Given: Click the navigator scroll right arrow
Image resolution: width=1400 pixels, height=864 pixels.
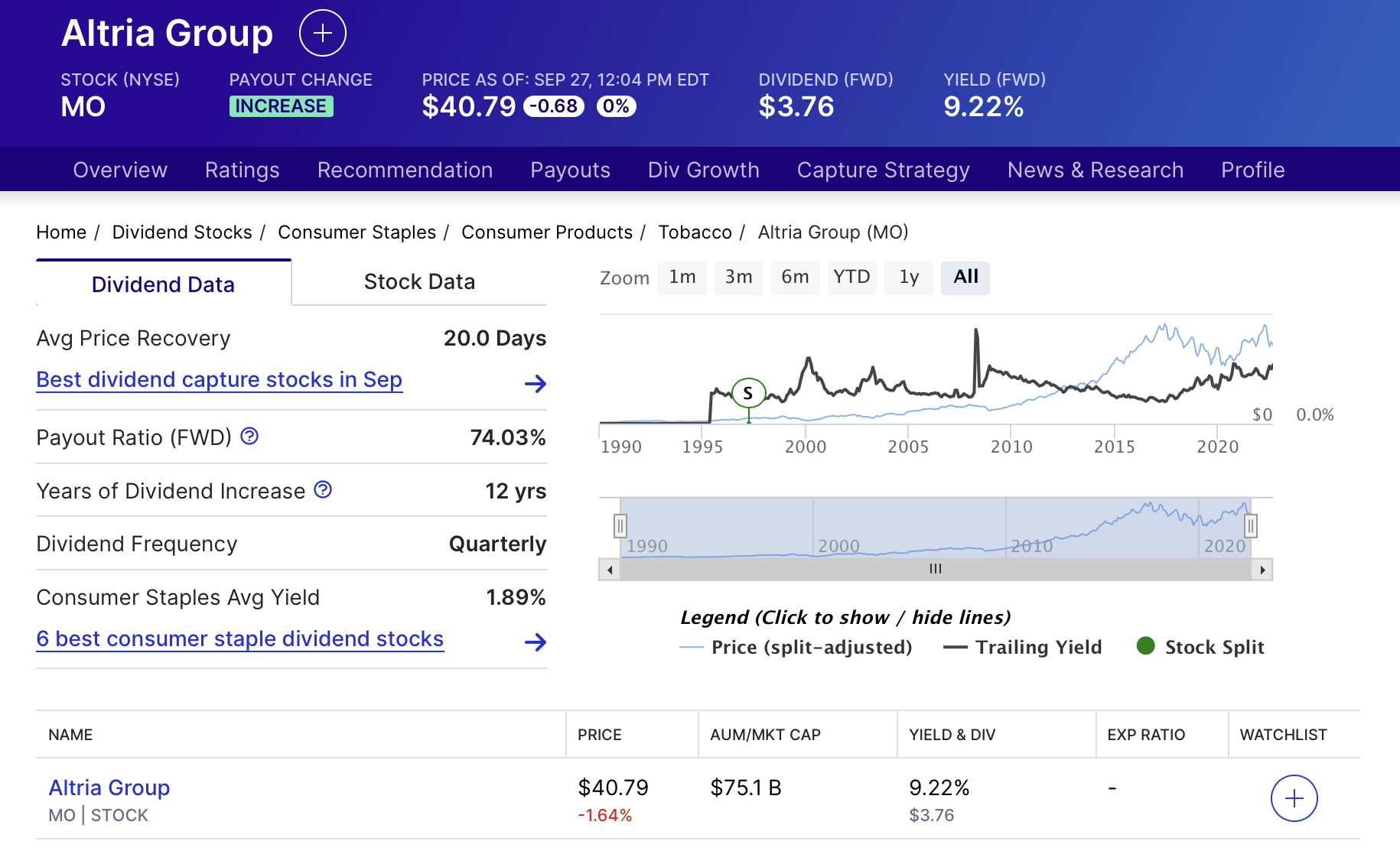Looking at the screenshot, I should point(1262,570).
